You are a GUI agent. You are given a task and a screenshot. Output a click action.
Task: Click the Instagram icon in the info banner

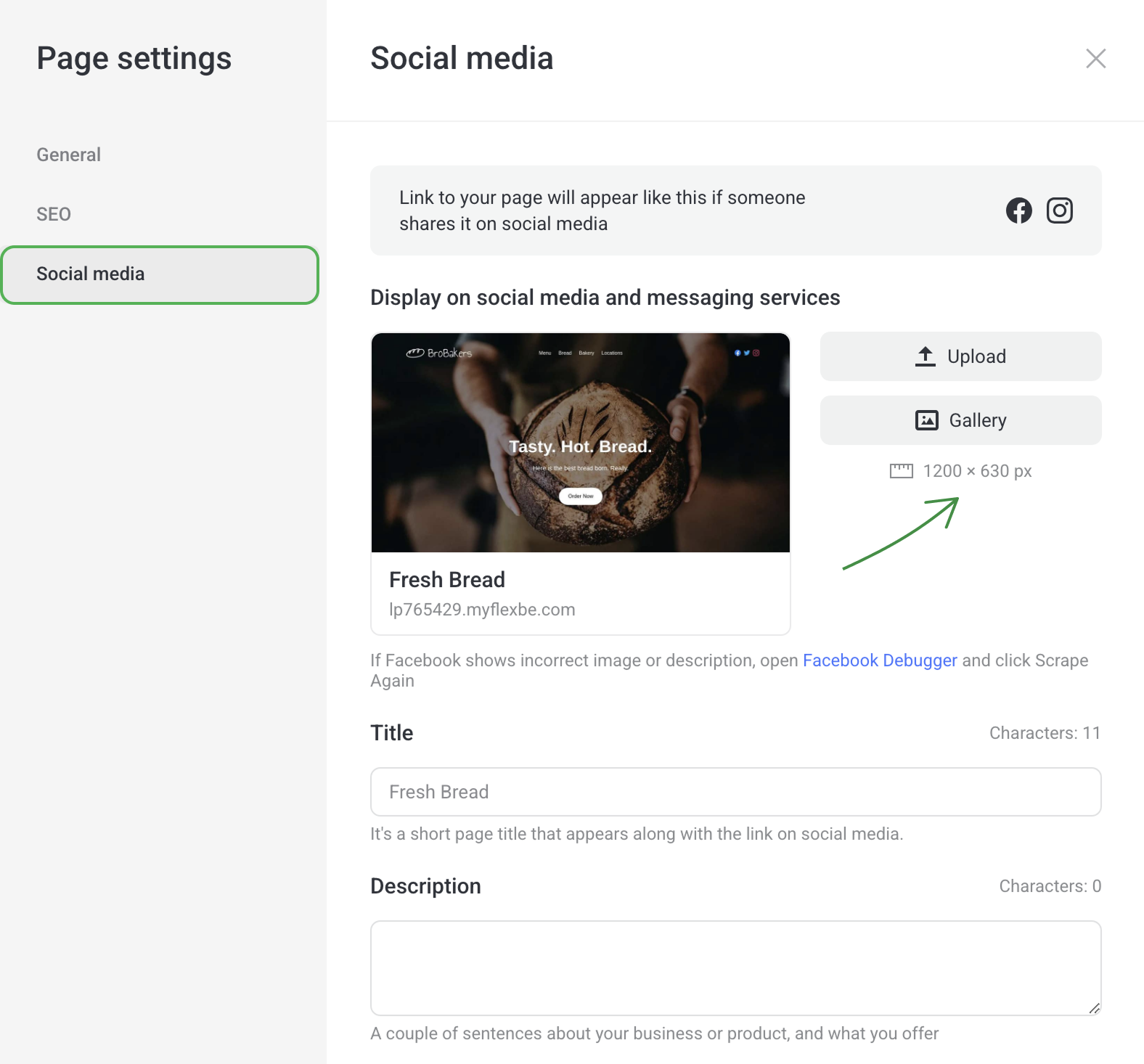click(x=1059, y=210)
